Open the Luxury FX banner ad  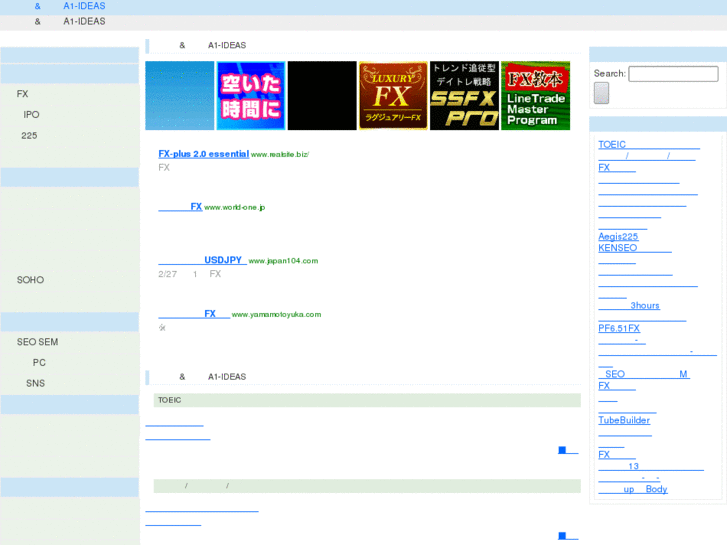(393, 96)
